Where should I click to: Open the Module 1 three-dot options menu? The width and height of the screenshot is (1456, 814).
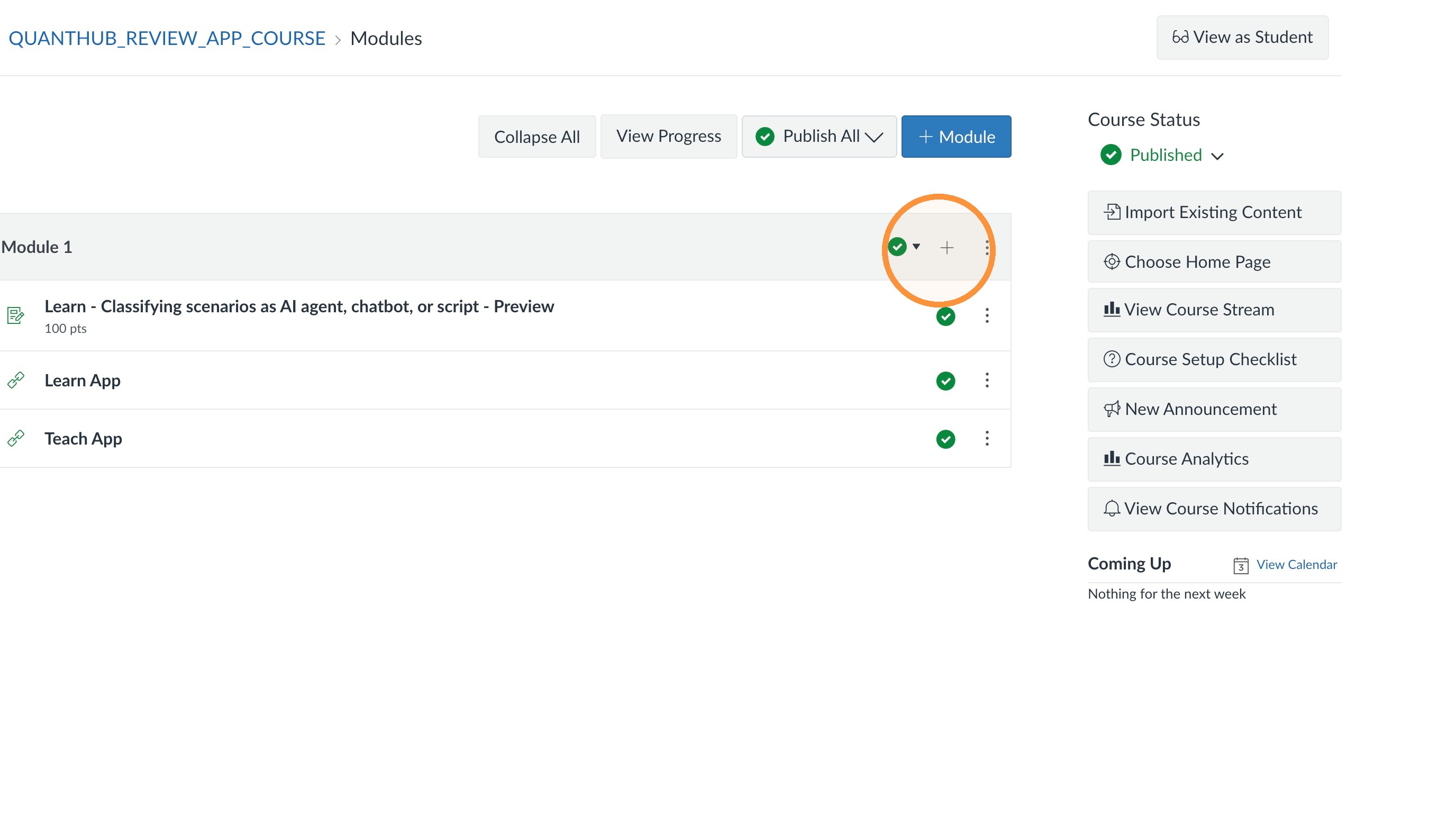[987, 248]
